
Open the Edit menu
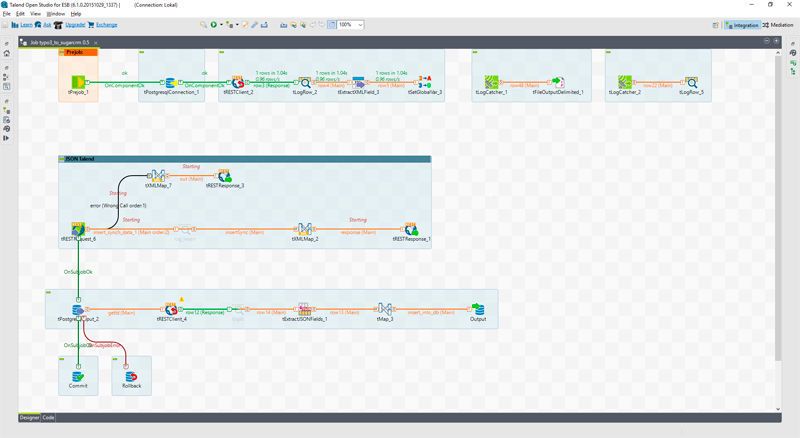click(x=20, y=14)
